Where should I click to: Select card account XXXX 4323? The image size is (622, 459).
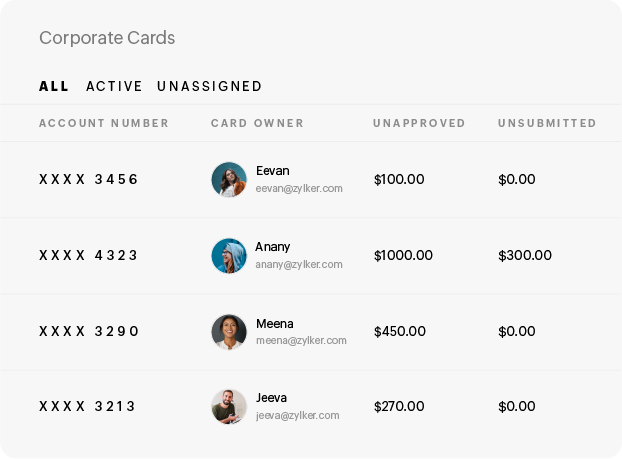(x=88, y=256)
